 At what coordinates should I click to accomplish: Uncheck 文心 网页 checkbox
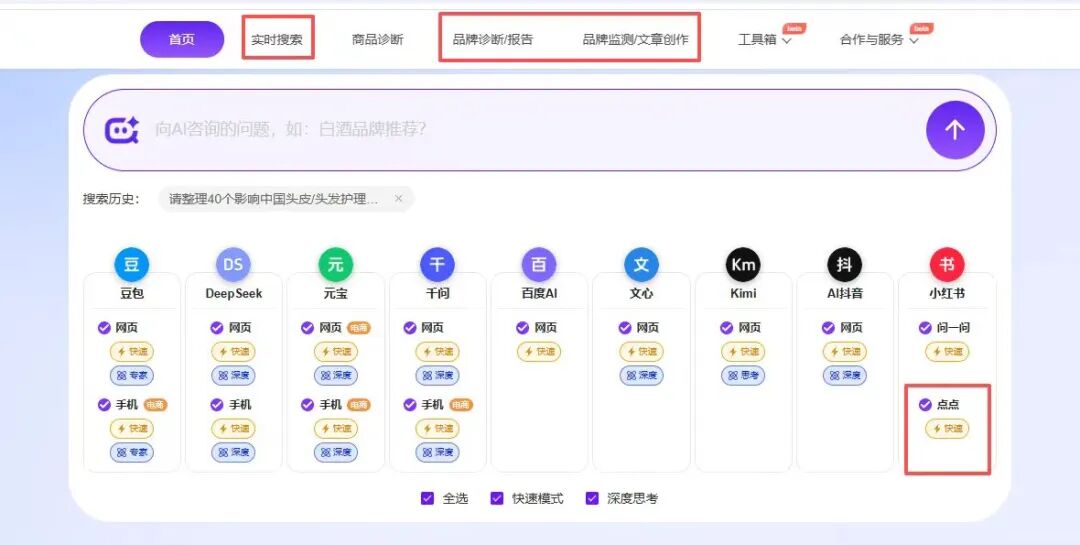click(625, 328)
